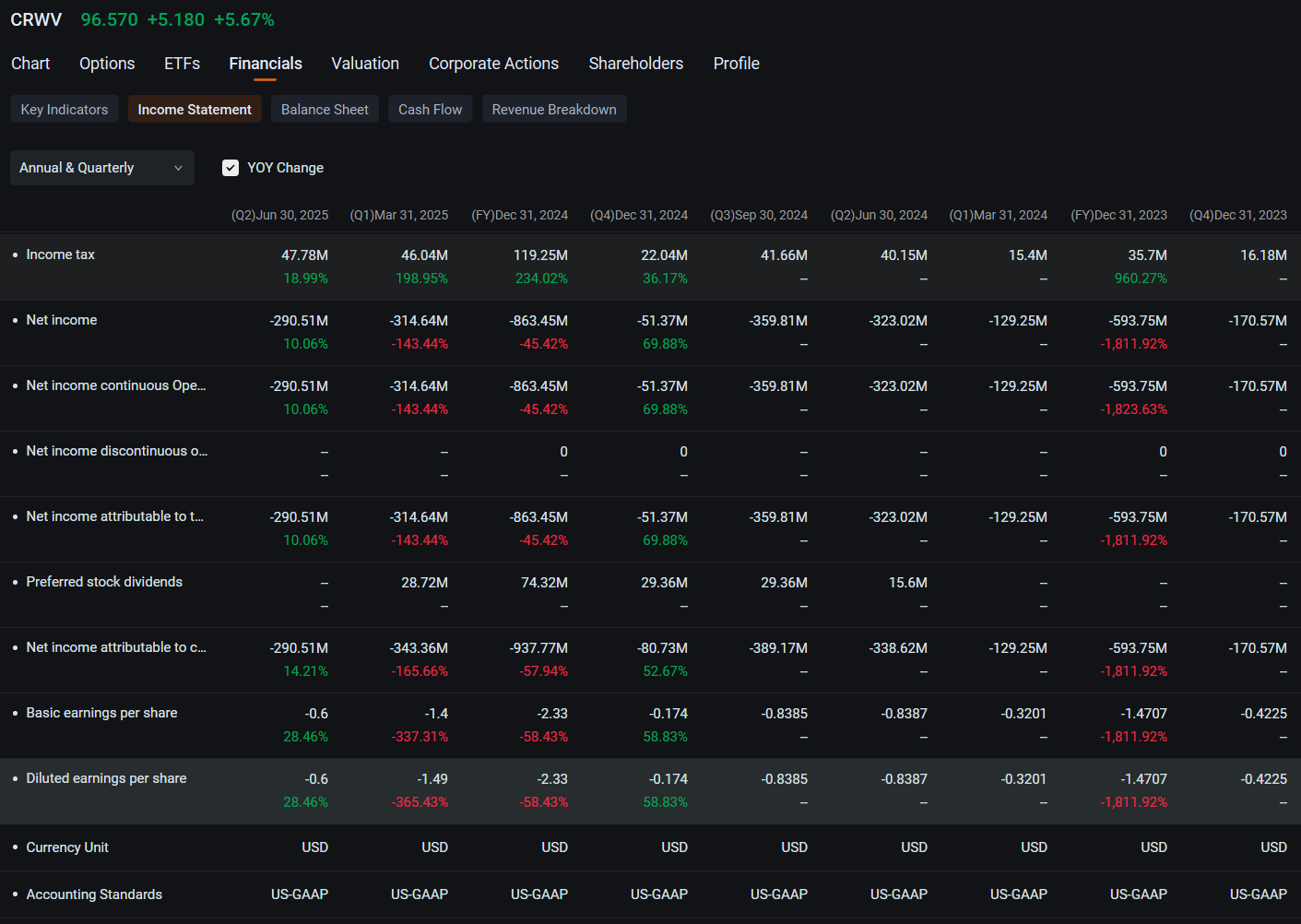Open the Corporate Actions tab
This screenshot has width=1301, height=924.
[493, 63]
